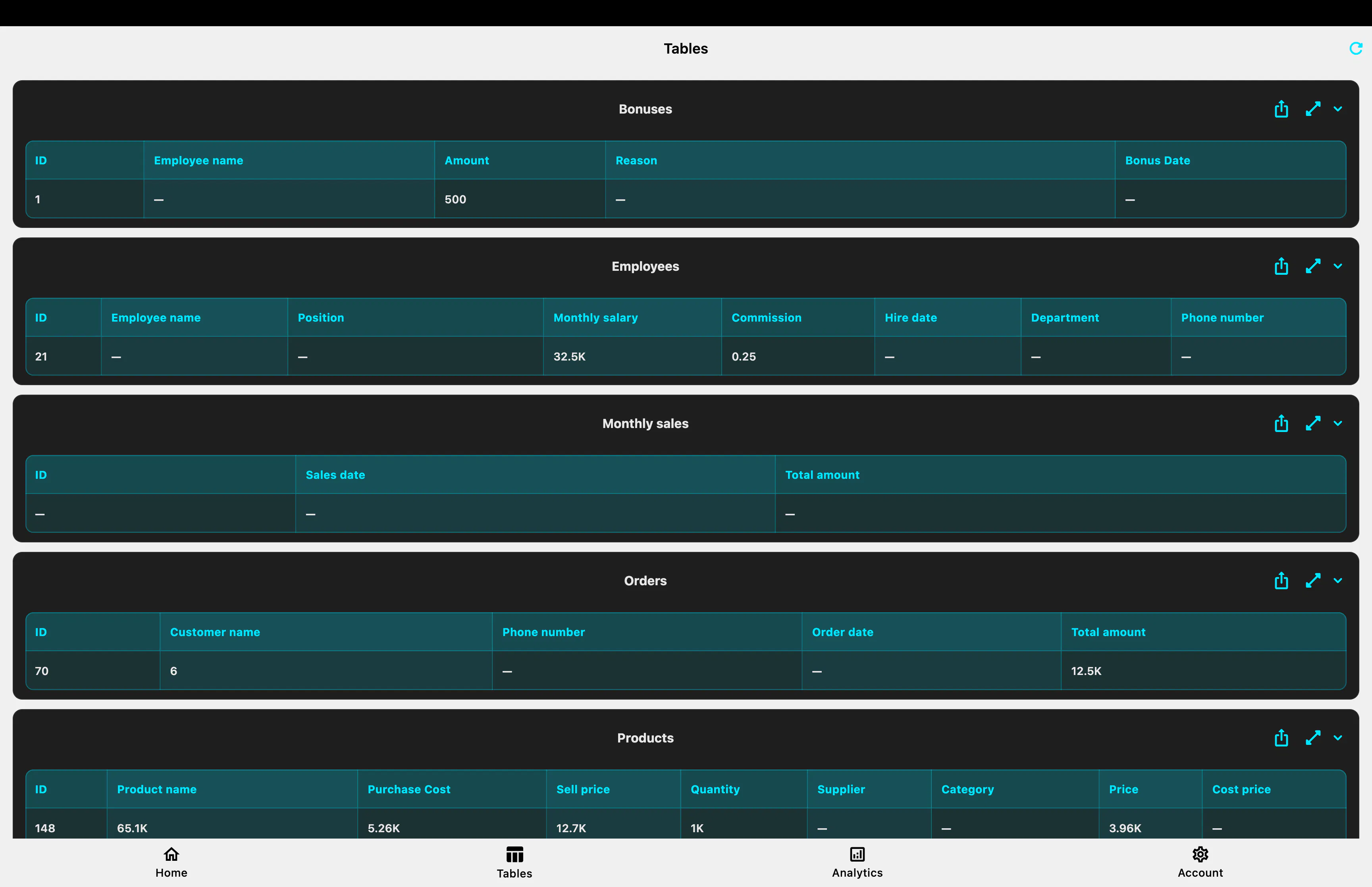Collapse the Orders table chevron
This screenshot has height=887, width=1372.
(1337, 580)
